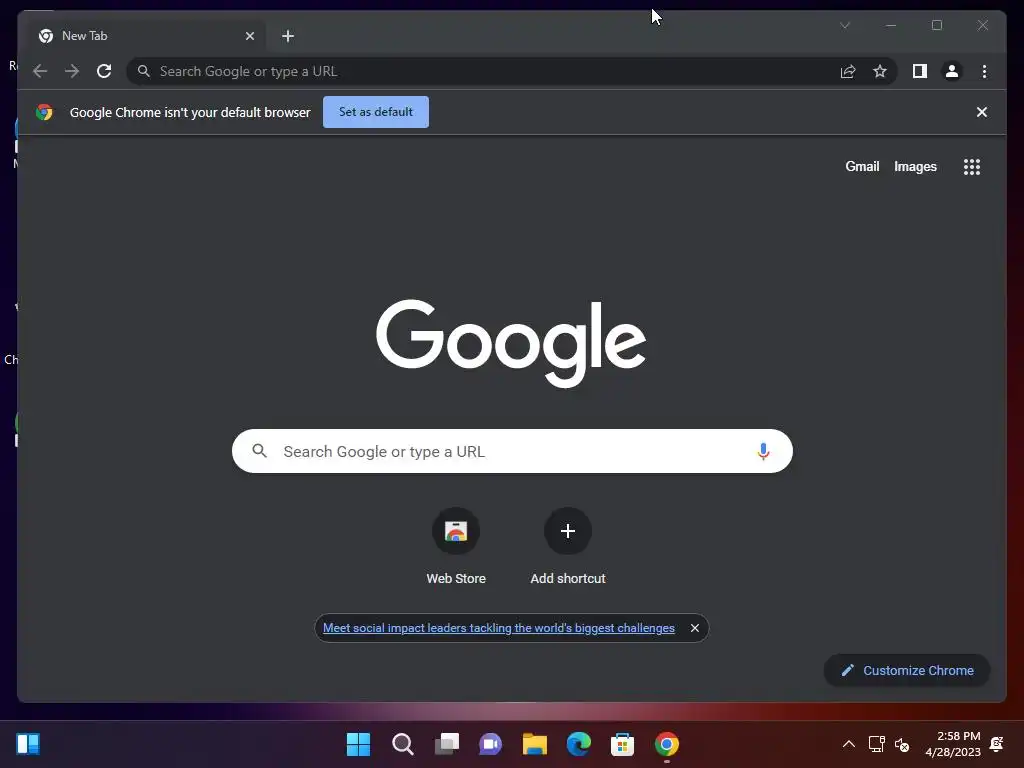
Task: Dismiss the social impact promo
Action: coord(695,628)
